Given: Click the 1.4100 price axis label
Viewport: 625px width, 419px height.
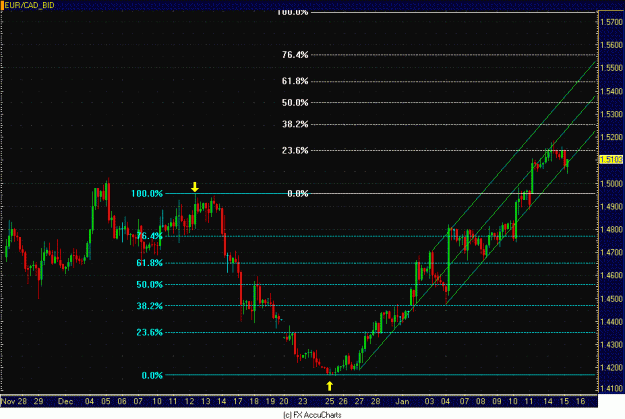Looking at the screenshot, I should point(611,388).
